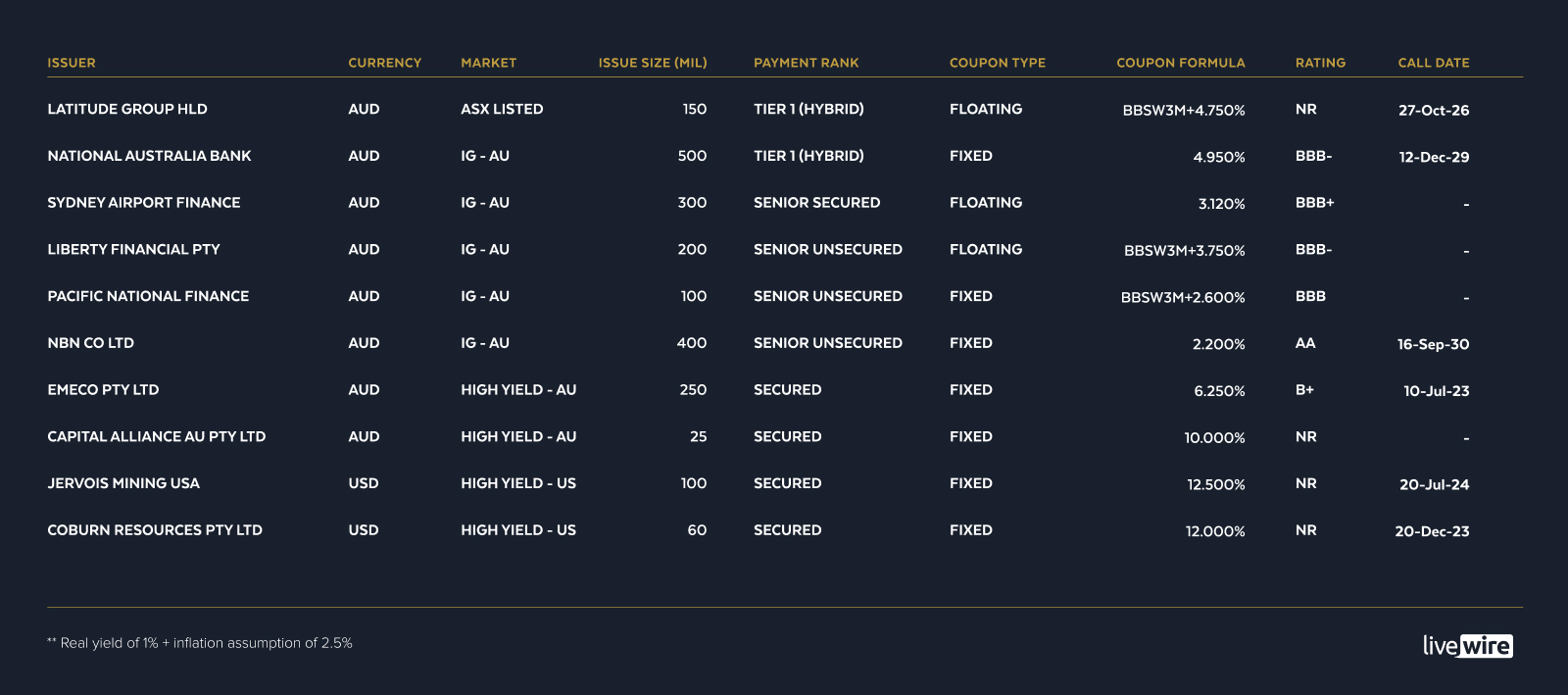Click the CALL DATE column header
Image resolution: width=1568 pixels, height=695 pixels.
click(1433, 63)
